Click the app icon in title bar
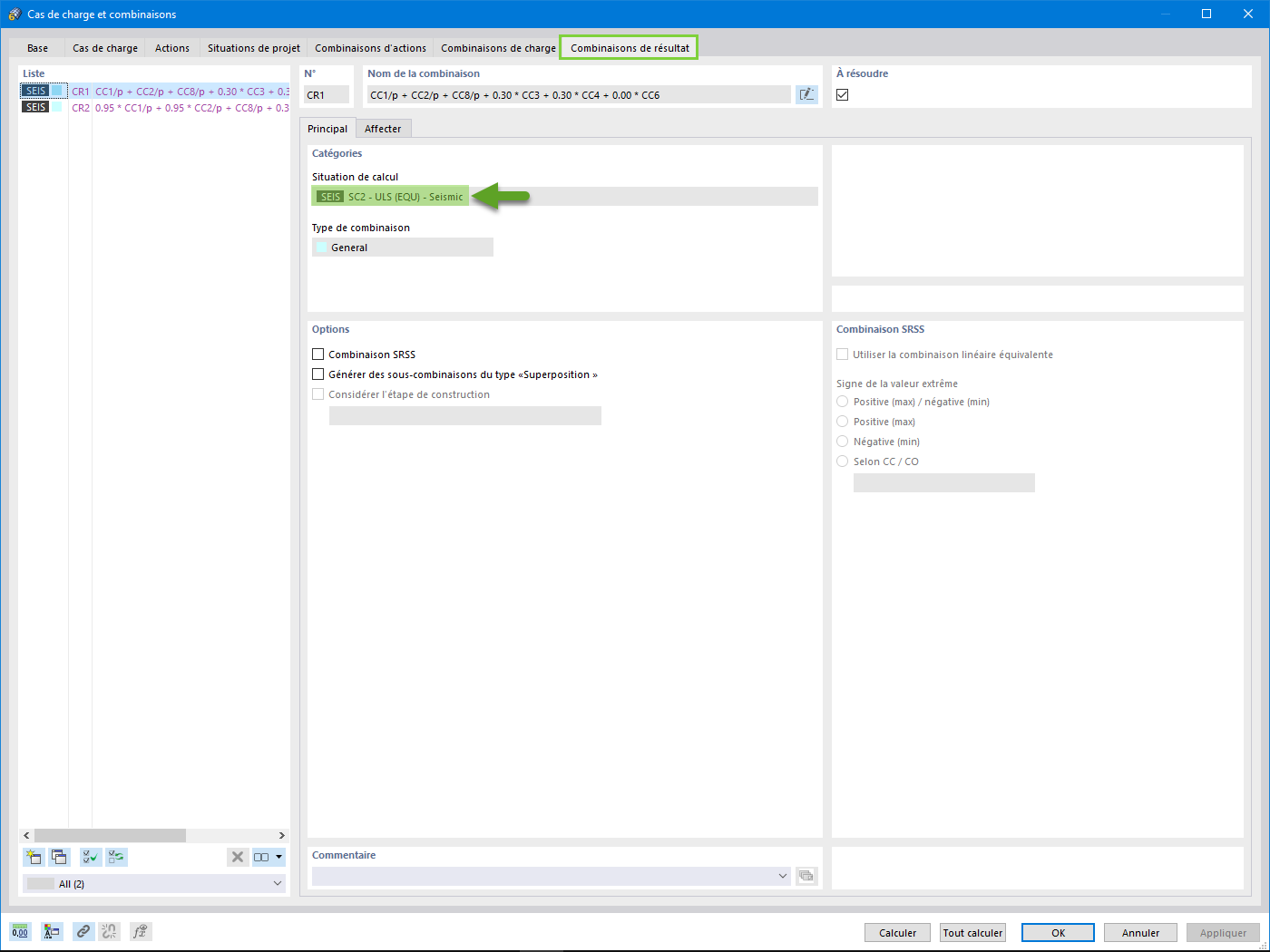 (x=15, y=14)
